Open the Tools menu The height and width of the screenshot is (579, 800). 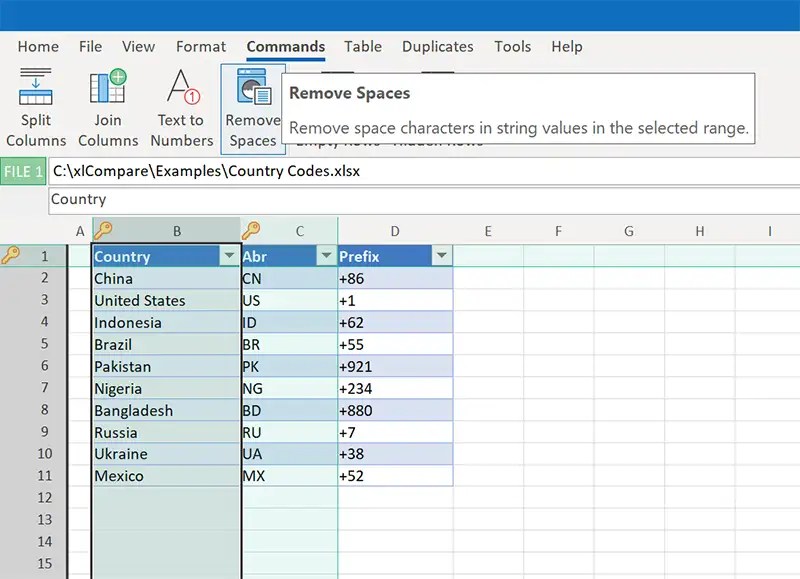pos(513,46)
